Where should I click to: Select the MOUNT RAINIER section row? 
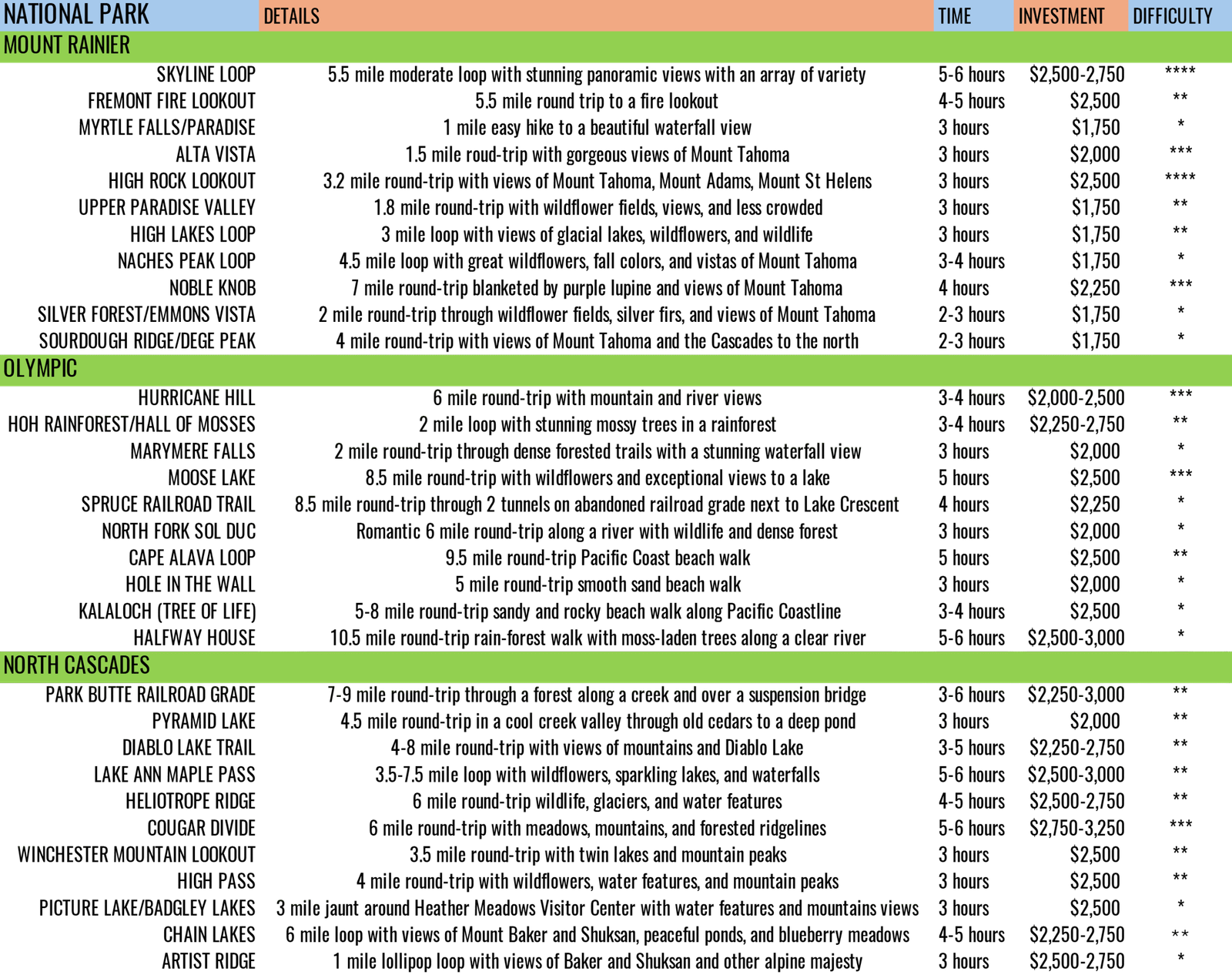click(616, 46)
